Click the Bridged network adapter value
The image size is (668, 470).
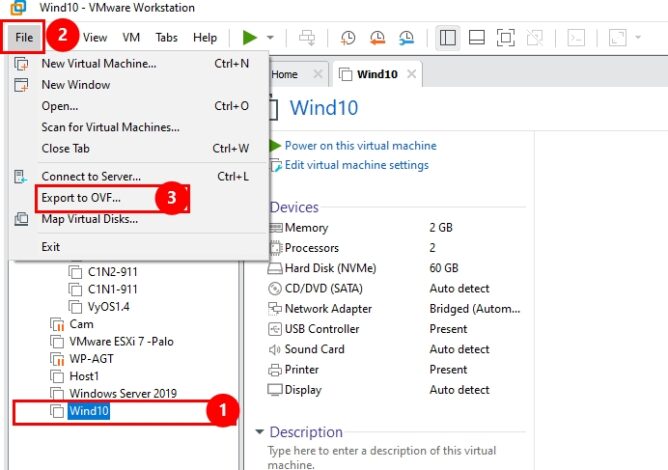[x=475, y=309]
